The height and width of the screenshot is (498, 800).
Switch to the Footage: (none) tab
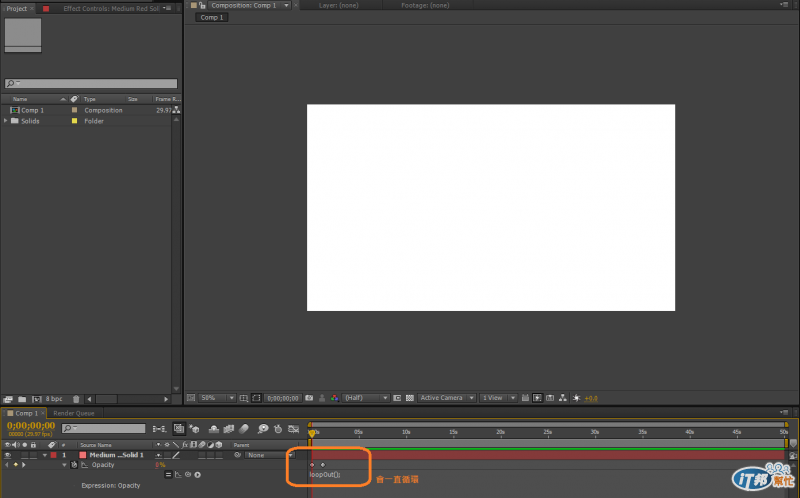425,5
